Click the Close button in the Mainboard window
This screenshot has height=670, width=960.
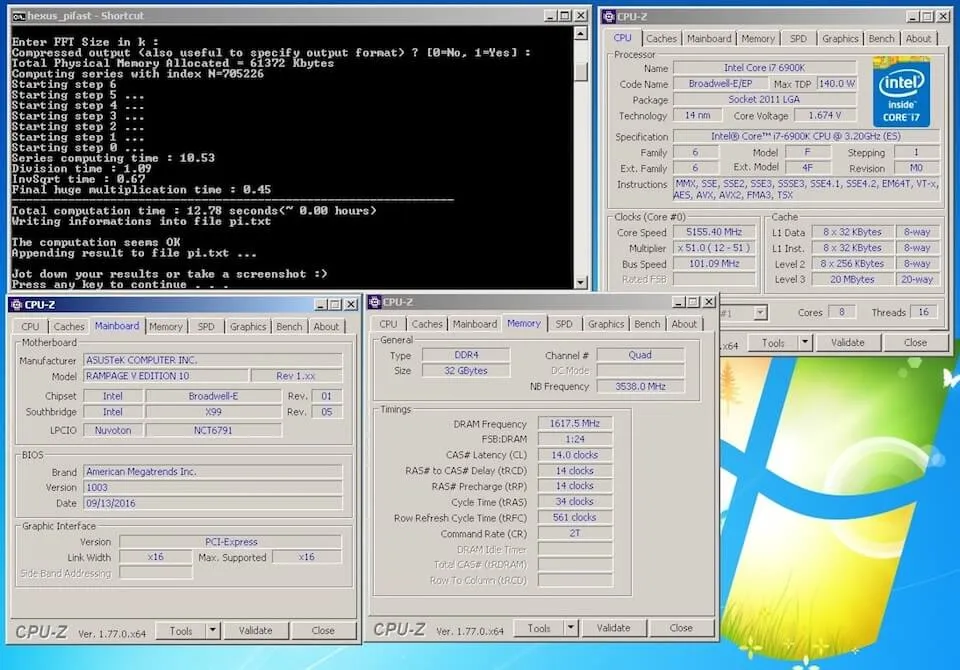point(323,631)
